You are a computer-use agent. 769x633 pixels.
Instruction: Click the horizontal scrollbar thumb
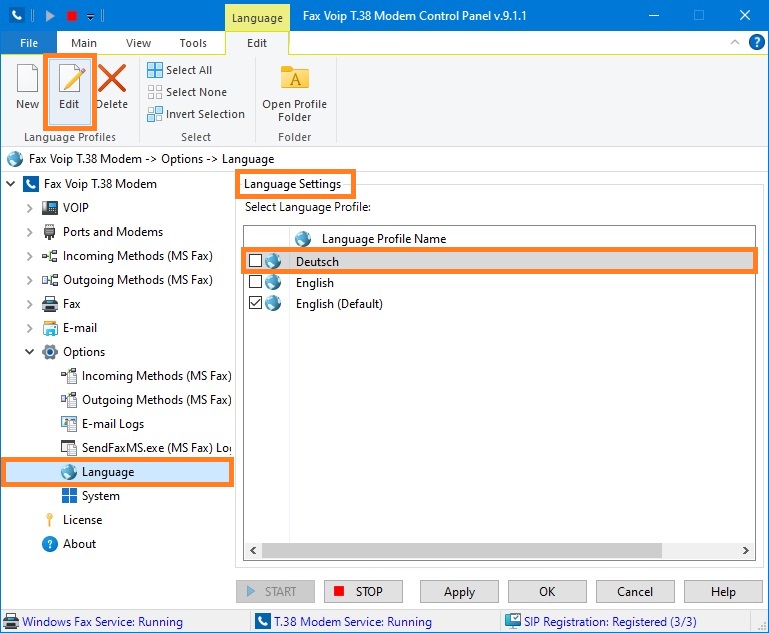pos(461,551)
